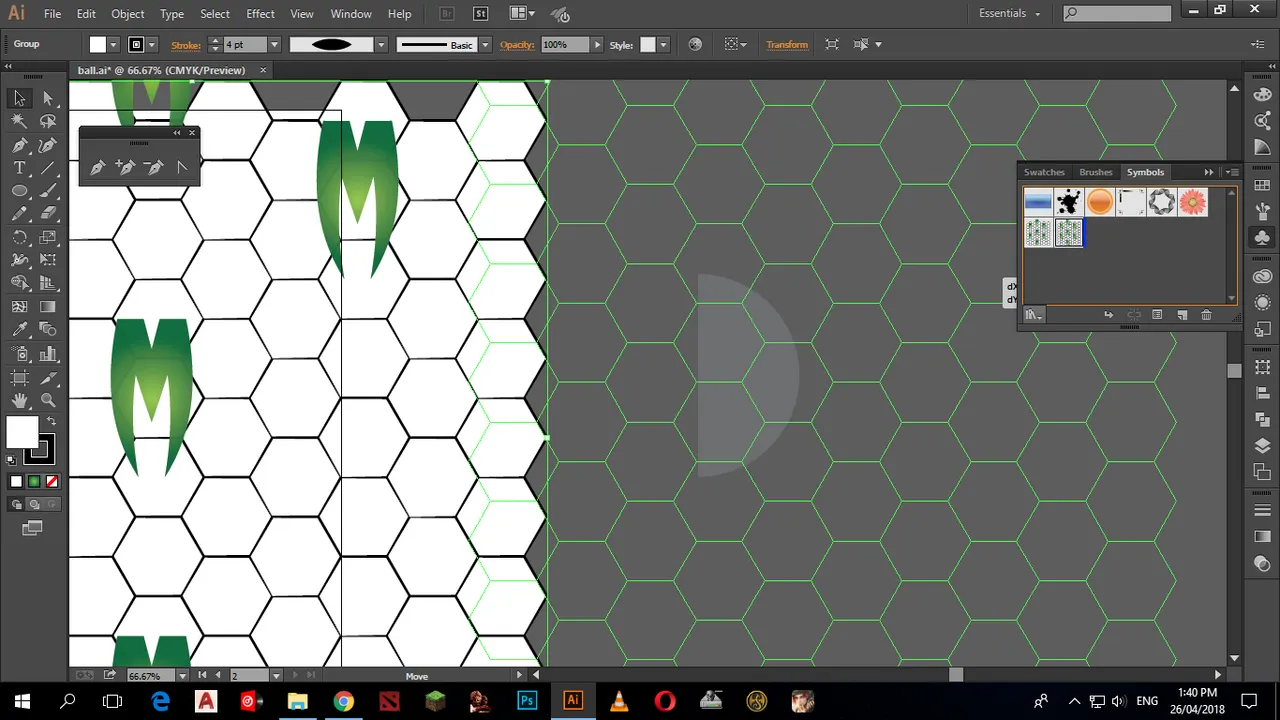Image resolution: width=1280 pixels, height=720 pixels.
Task: Delete symbol using trash icon
Action: coord(1206,315)
